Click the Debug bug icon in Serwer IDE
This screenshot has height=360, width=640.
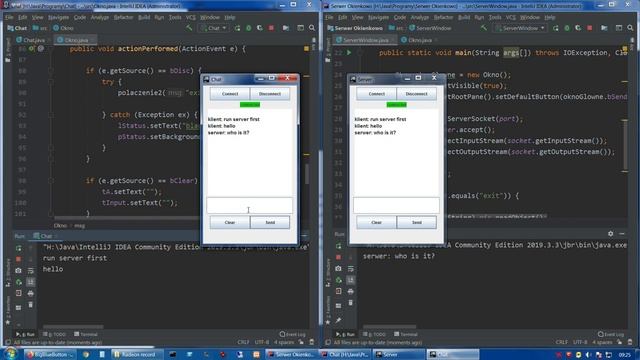click(x=567, y=28)
